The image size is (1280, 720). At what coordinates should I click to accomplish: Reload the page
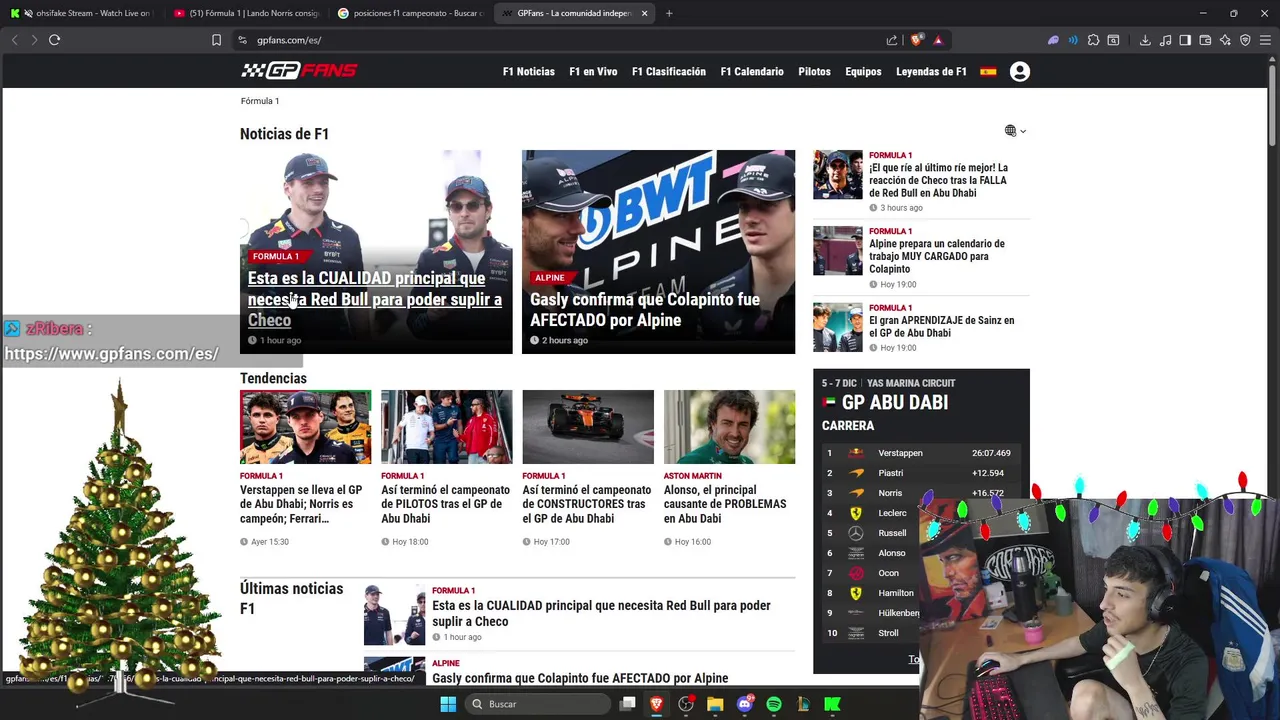tap(54, 40)
